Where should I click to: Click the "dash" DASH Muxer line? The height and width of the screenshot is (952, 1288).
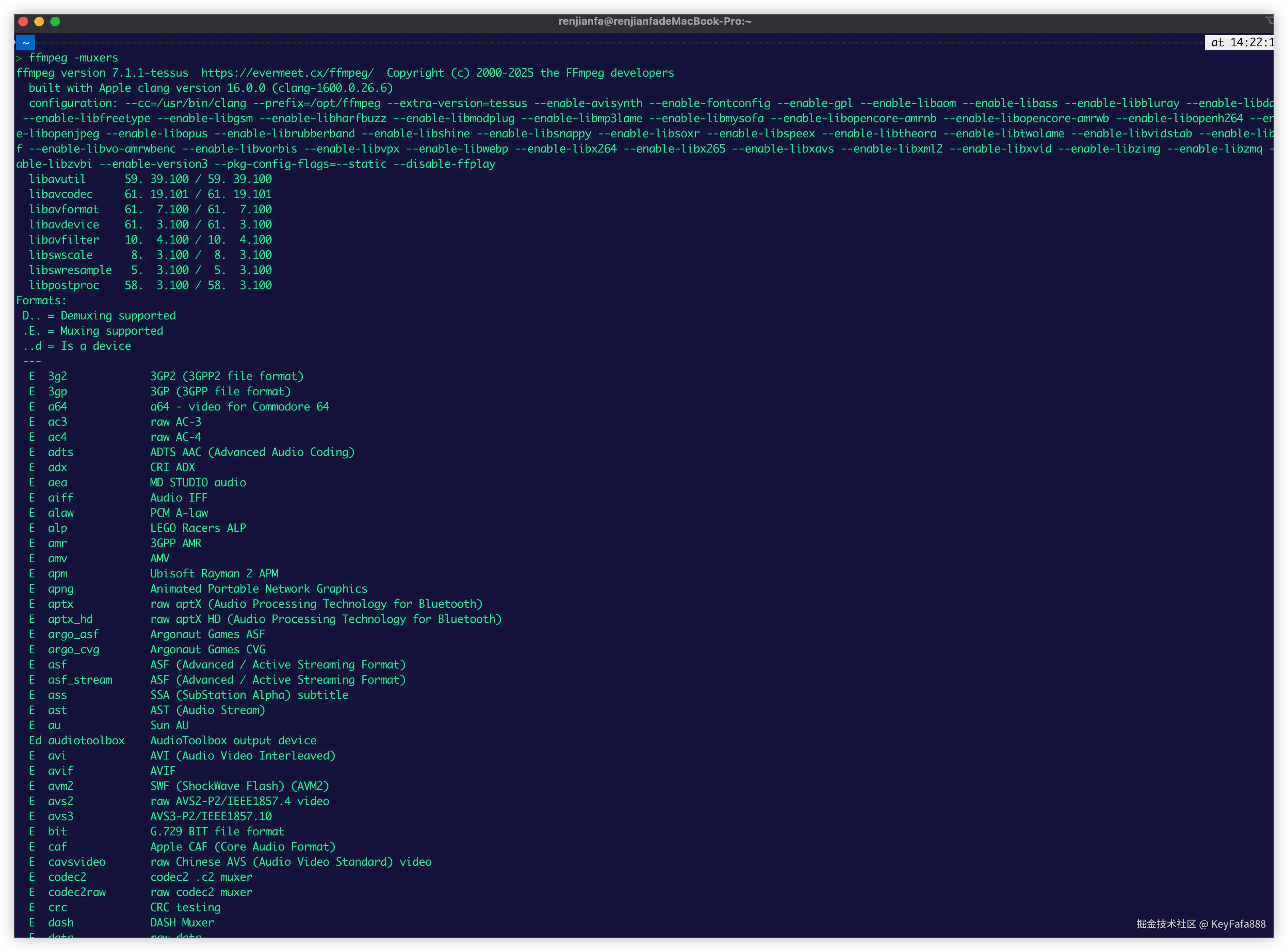point(61,922)
